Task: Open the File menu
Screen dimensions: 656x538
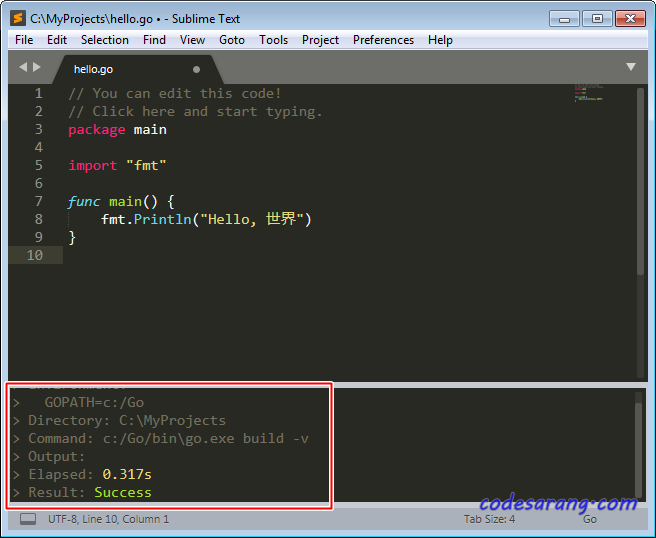Action: (24, 40)
